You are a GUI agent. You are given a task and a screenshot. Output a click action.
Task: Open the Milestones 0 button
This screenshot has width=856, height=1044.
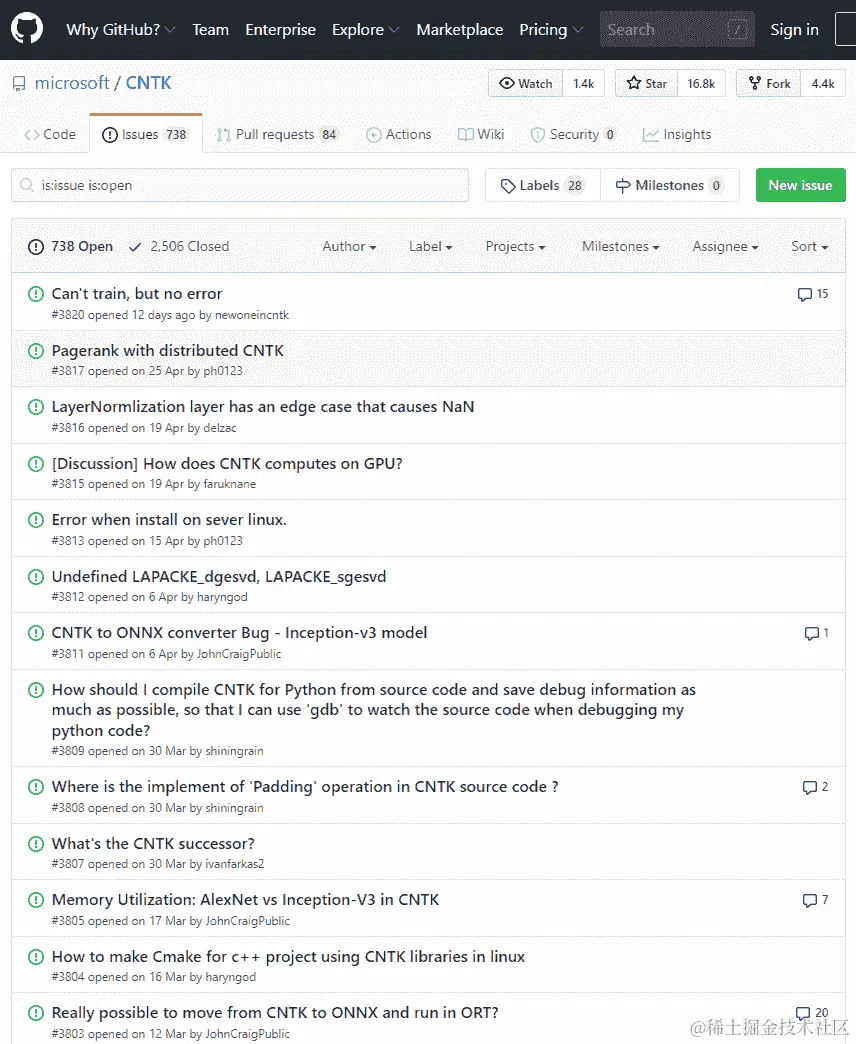tap(670, 186)
